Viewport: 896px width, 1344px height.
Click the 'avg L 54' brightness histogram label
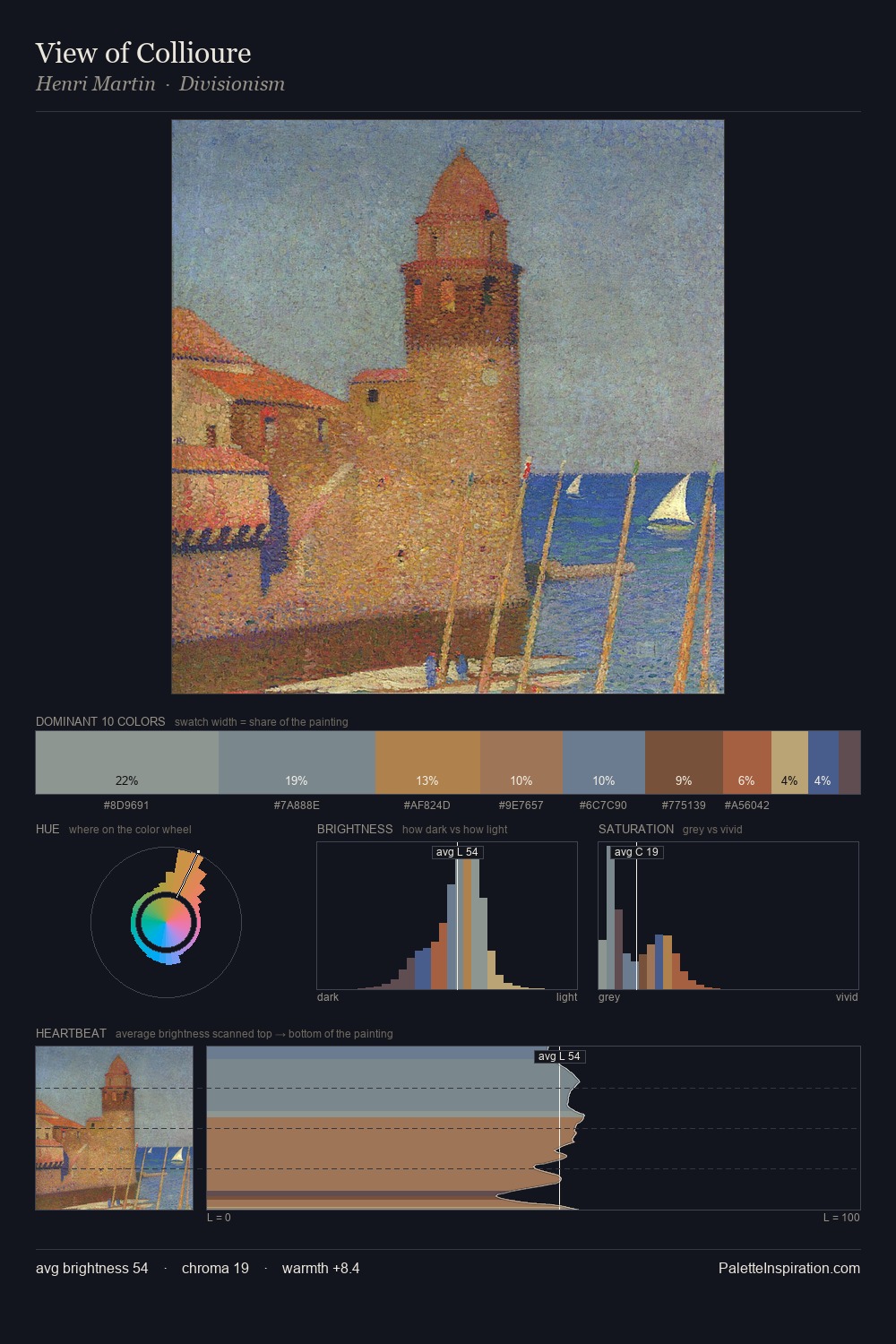click(457, 852)
